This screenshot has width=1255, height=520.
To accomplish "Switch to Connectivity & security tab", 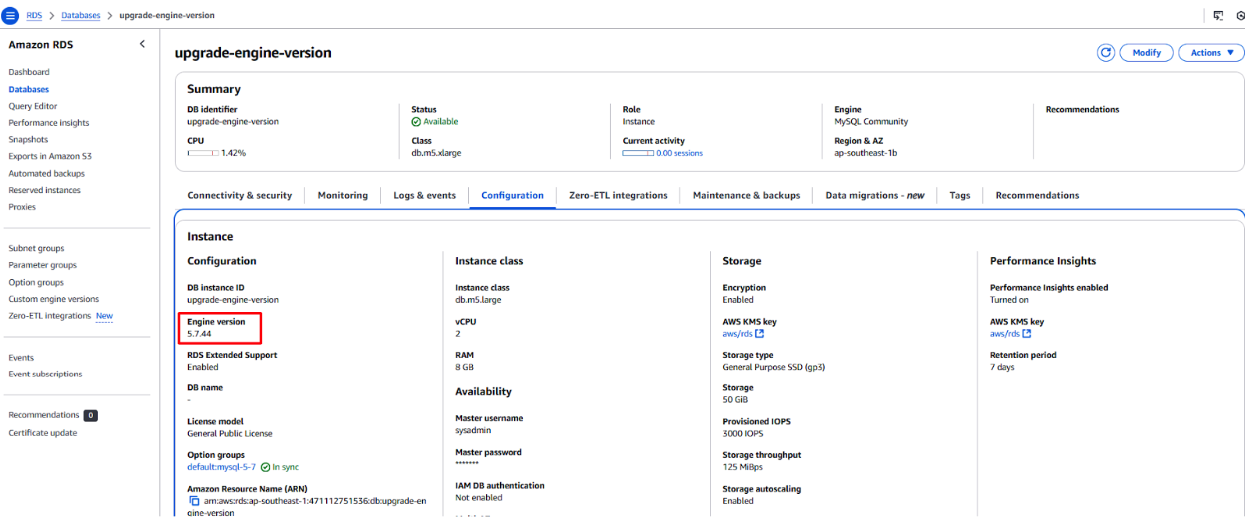I will (240, 195).
